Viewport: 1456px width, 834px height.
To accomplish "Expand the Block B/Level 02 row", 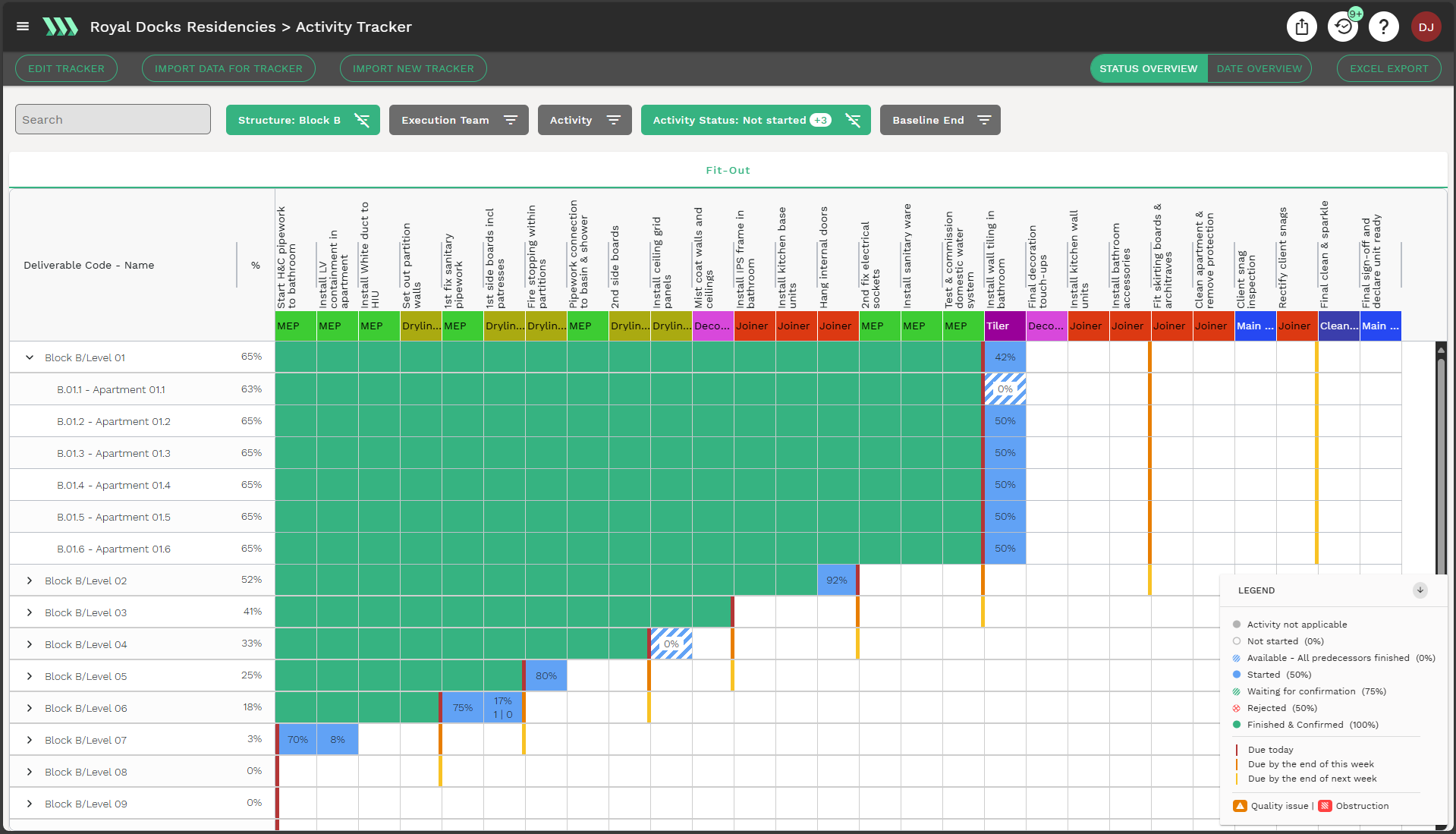I will click(30, 581).
